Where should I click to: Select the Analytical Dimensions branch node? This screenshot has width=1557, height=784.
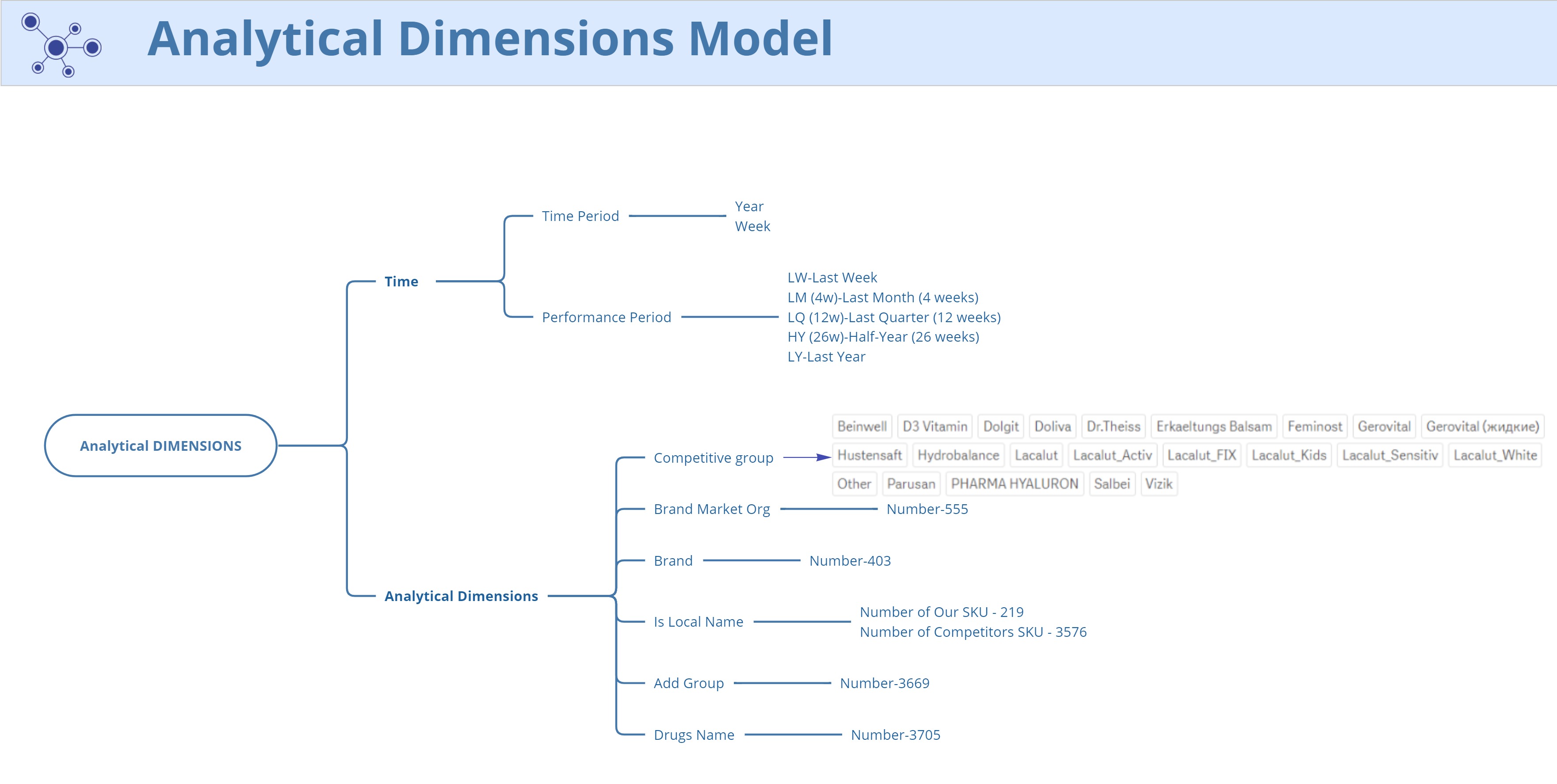tap(461, 596)
